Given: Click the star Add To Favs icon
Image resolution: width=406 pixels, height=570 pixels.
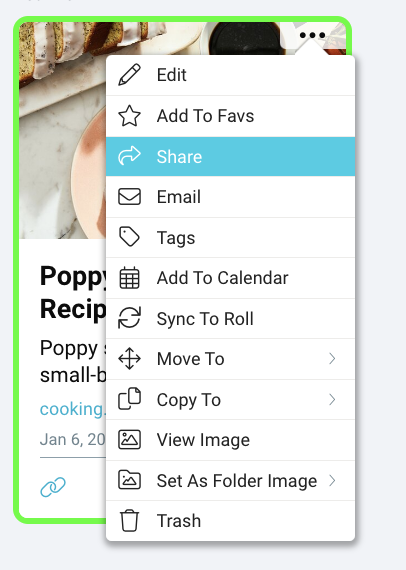Looking at the screenshot, I should tap(129, 116).
